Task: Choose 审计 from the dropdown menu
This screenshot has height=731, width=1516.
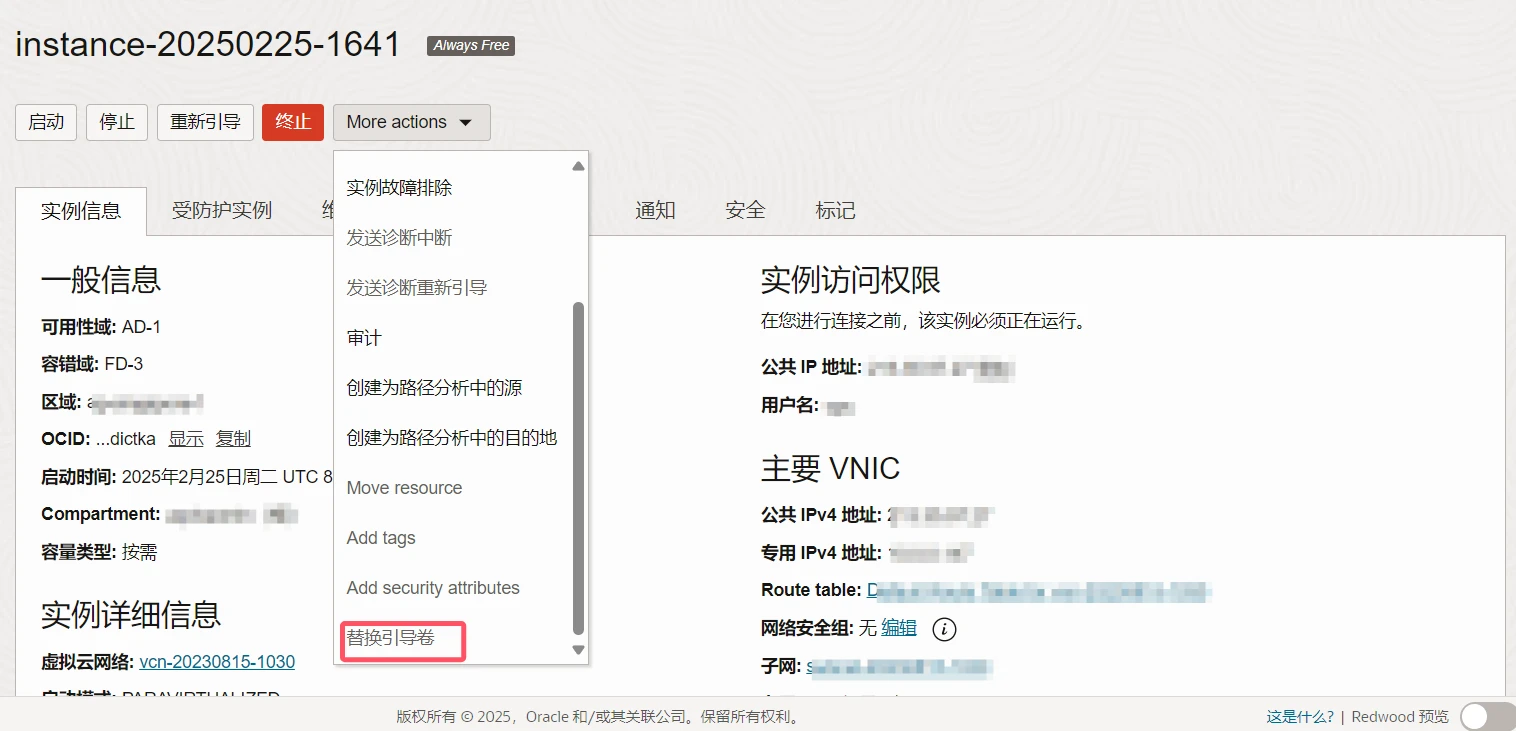Action: pos(364,338)
